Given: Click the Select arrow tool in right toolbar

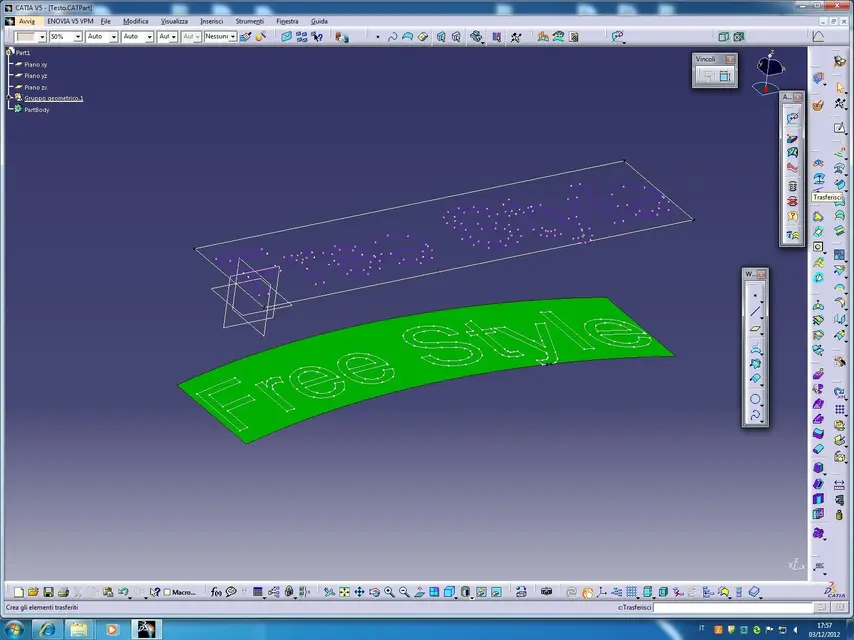Looking at the screenshot, I should pos(839,87).
